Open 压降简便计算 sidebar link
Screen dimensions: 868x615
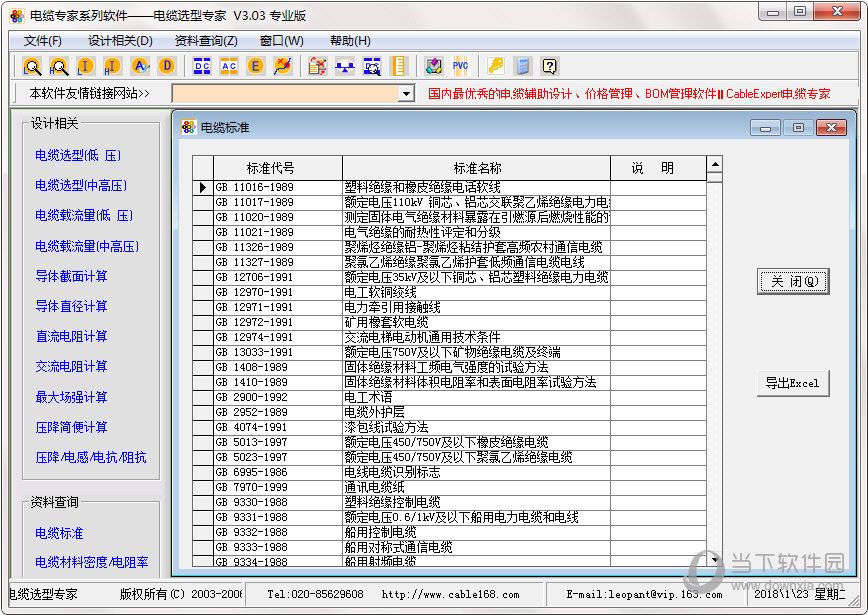(x=71, y=427)
